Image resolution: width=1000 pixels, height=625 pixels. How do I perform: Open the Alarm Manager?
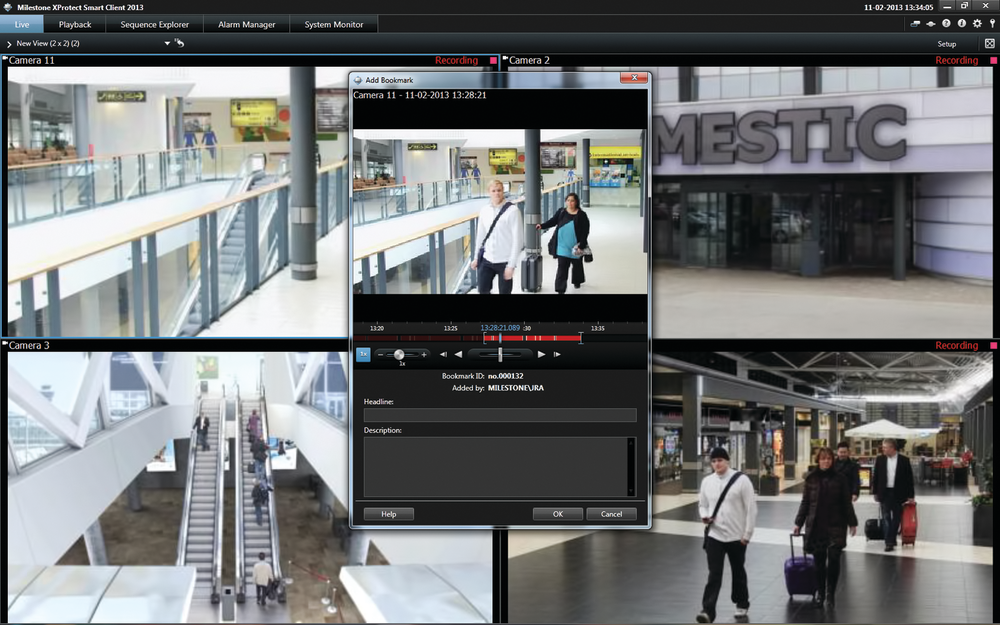(x=245, y=24)
